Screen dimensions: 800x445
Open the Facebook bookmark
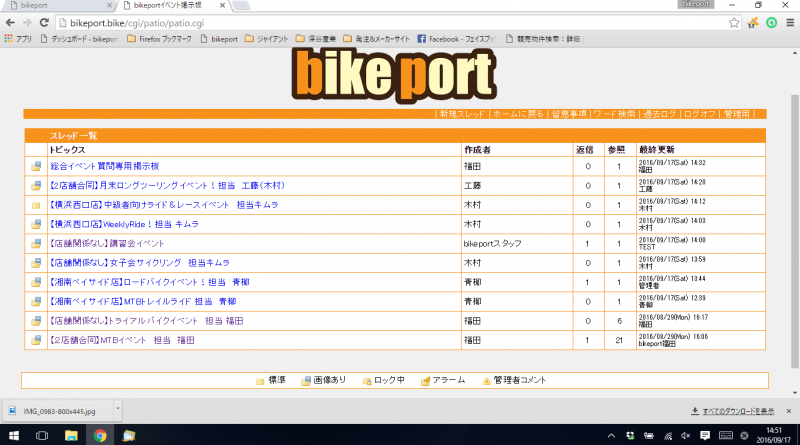click(x=457, y=39)
